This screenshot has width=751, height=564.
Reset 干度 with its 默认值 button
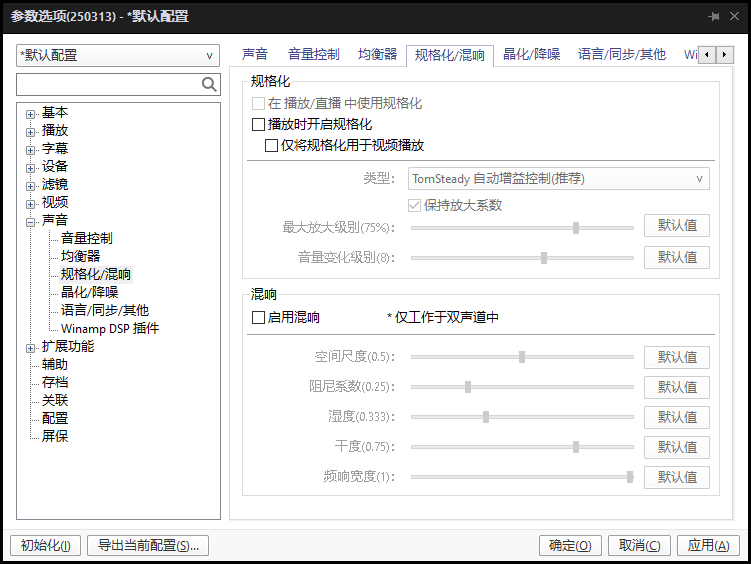click(x=677, y=447)
